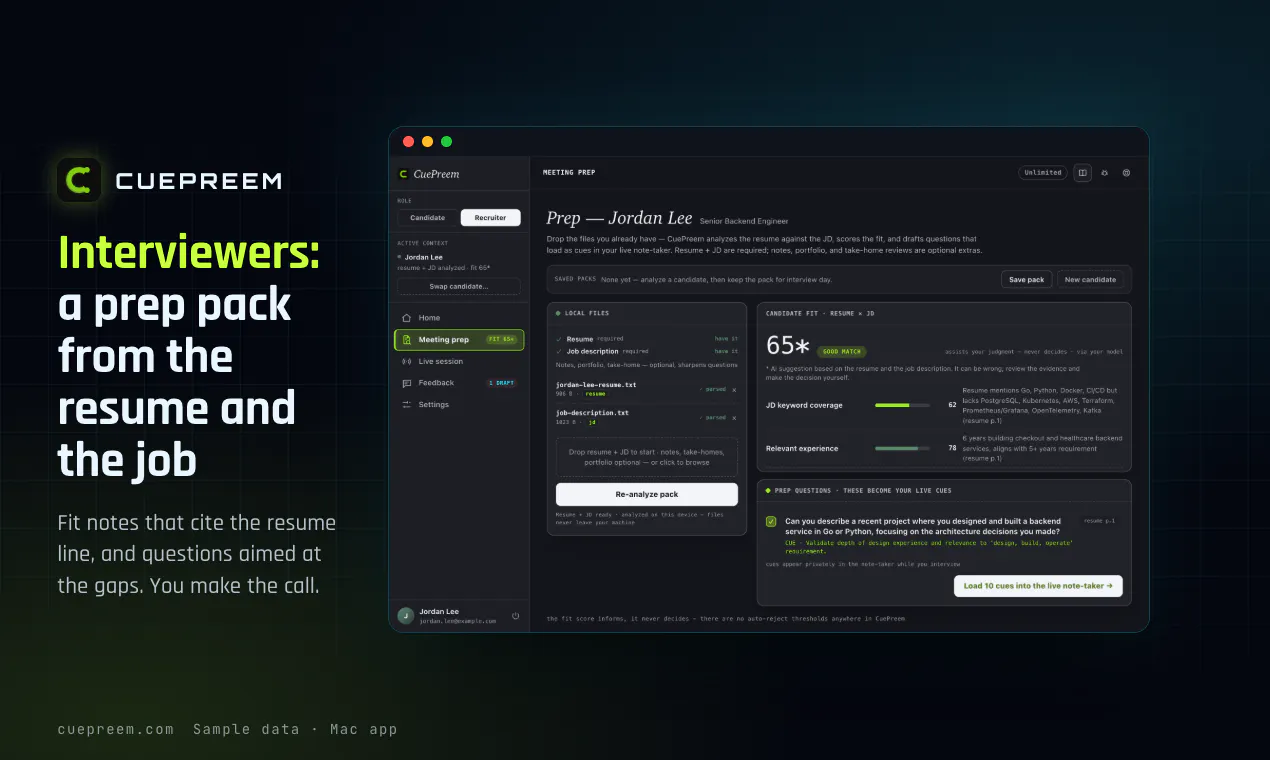
Task: Click the Resume required row
Action: point(647,339)
